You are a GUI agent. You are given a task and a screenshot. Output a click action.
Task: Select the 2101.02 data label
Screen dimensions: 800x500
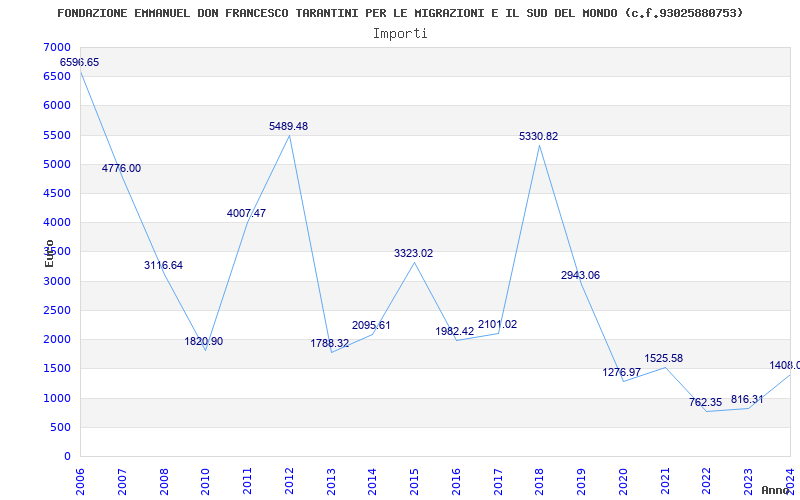[497, 324]
